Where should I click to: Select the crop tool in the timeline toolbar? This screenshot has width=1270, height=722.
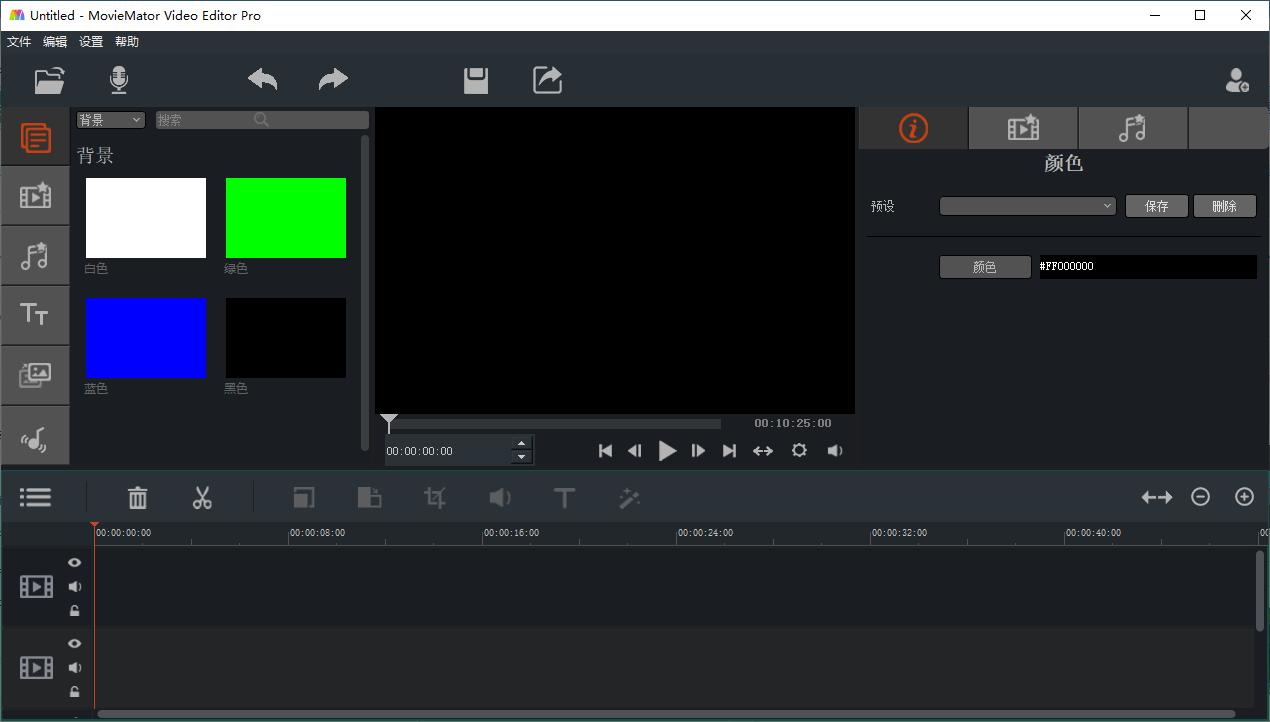(x=435, y=497)
